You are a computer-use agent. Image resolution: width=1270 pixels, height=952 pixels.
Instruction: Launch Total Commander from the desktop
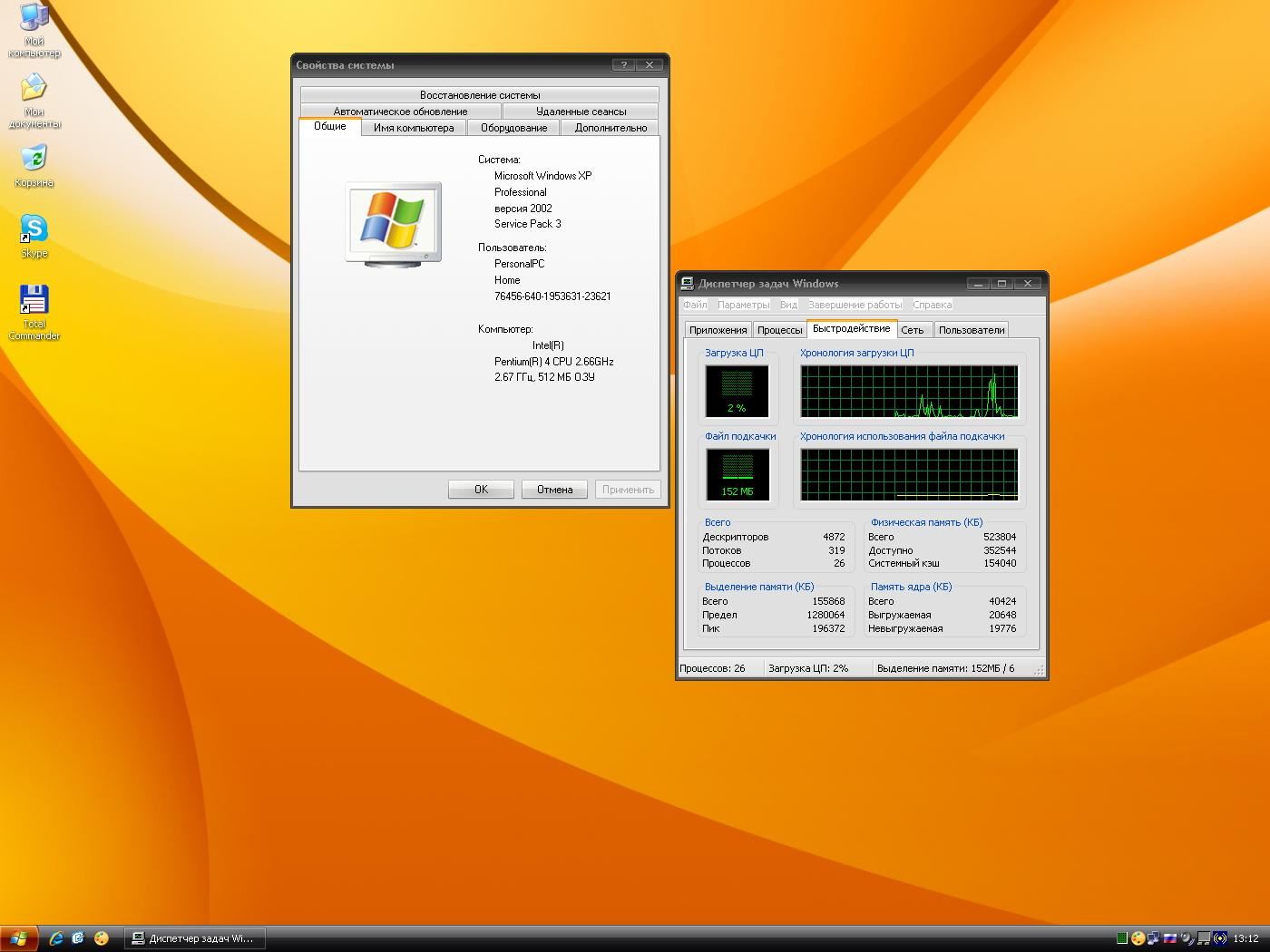[34, 301]
